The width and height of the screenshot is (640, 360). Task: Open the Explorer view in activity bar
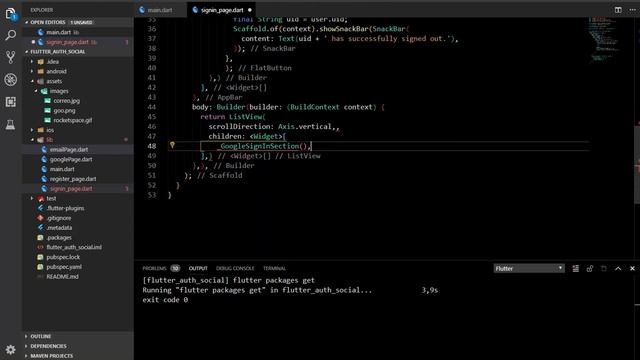[11, 14]
